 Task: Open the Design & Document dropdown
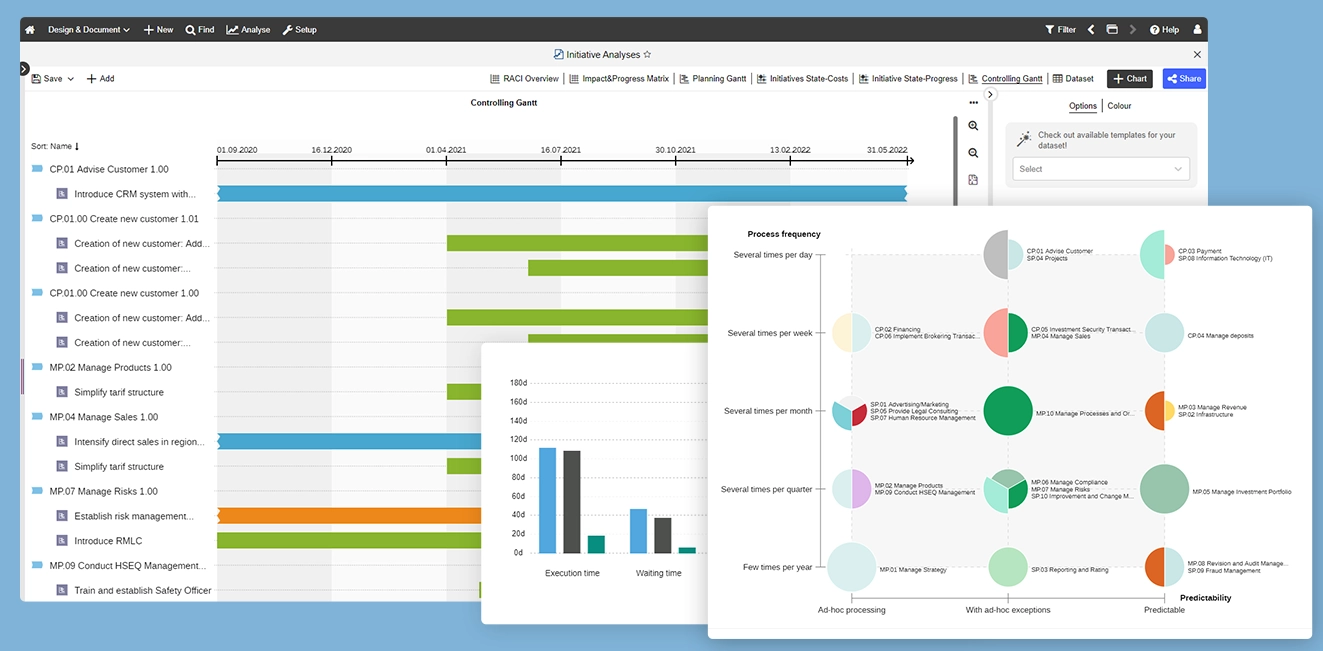point(89,30)
